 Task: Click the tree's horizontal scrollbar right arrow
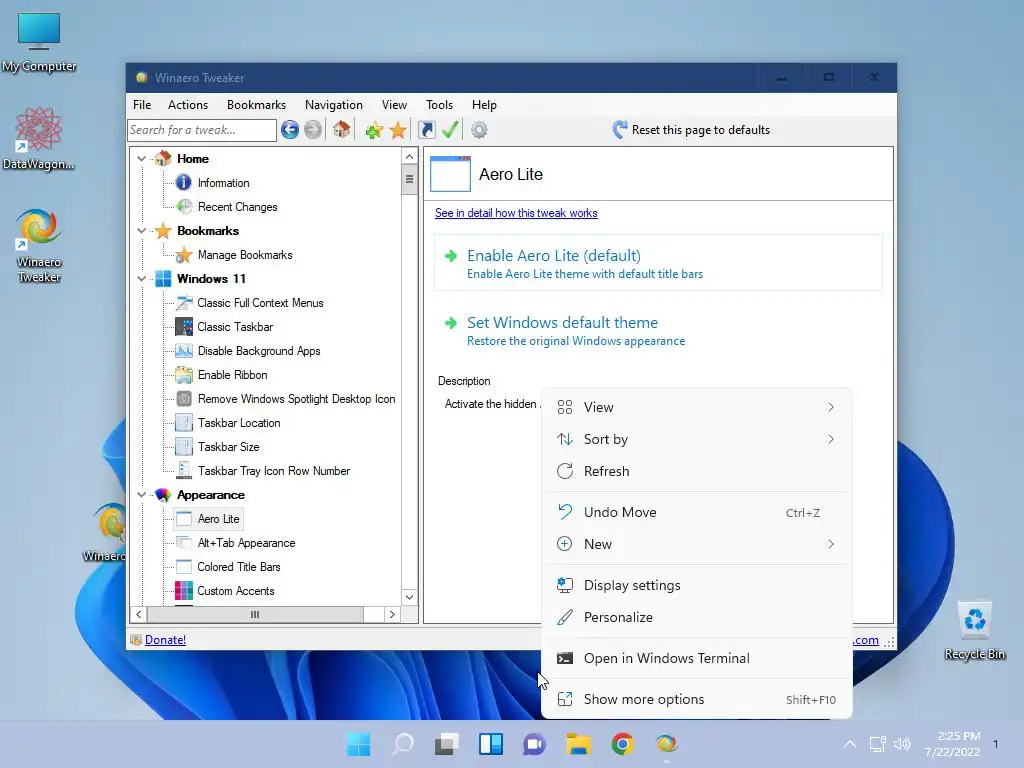point(392,614)
